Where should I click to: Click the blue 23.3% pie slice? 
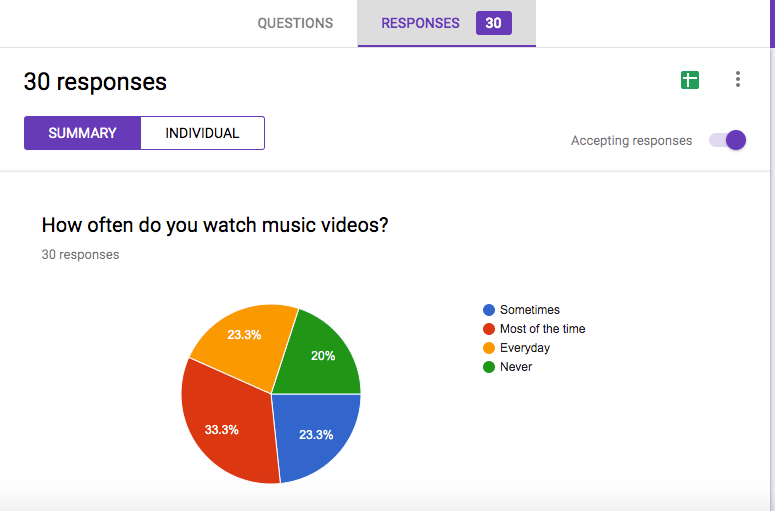315,433
